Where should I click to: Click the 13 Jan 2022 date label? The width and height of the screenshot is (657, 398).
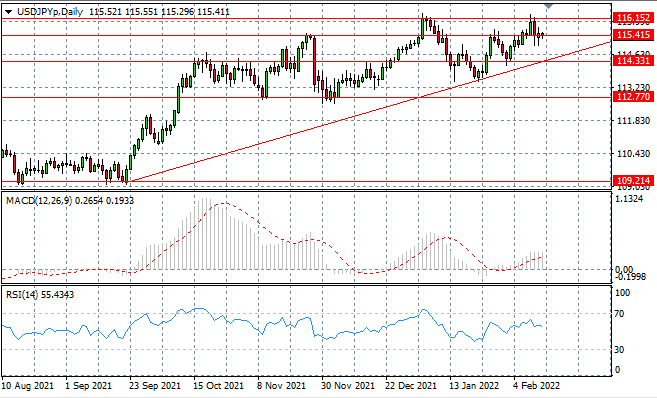pos(474,385)
